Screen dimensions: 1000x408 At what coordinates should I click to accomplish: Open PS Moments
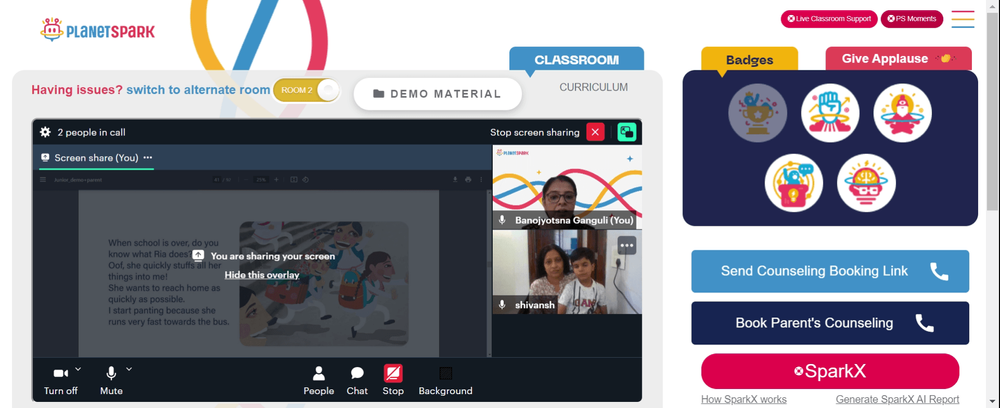pos(911,18)
